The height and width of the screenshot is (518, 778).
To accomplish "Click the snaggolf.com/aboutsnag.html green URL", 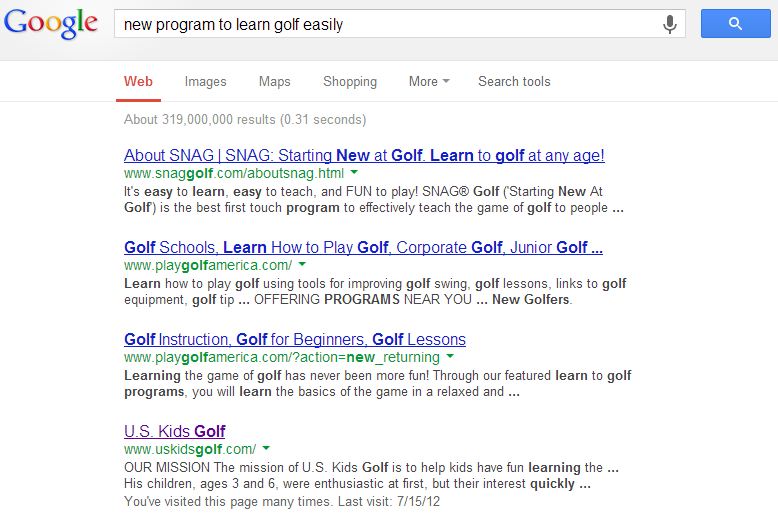I will coord(234,173).
